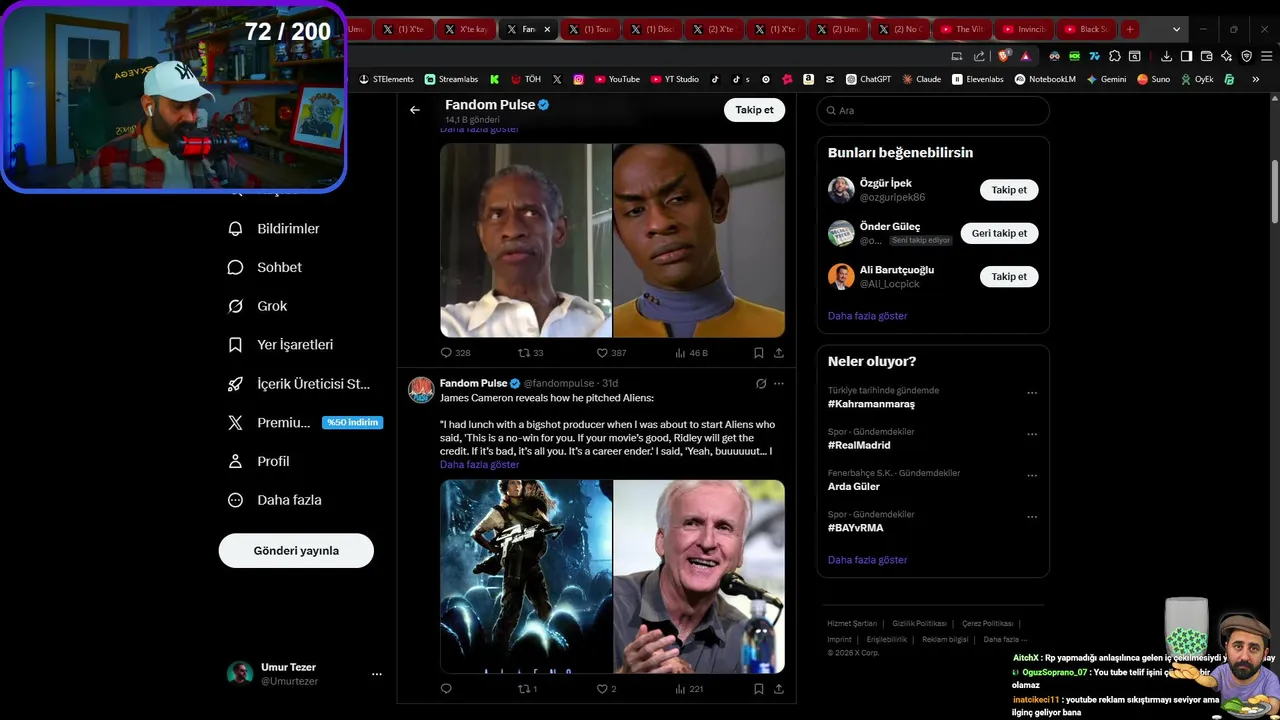Go to Profil page
This screenshot has width=1280, height=720.
click(259, 461)
